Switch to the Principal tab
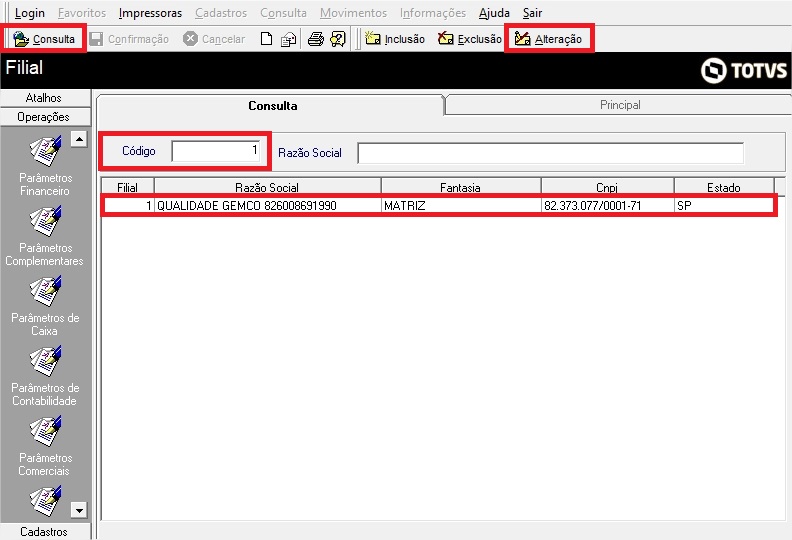 (x=619, y=105)
